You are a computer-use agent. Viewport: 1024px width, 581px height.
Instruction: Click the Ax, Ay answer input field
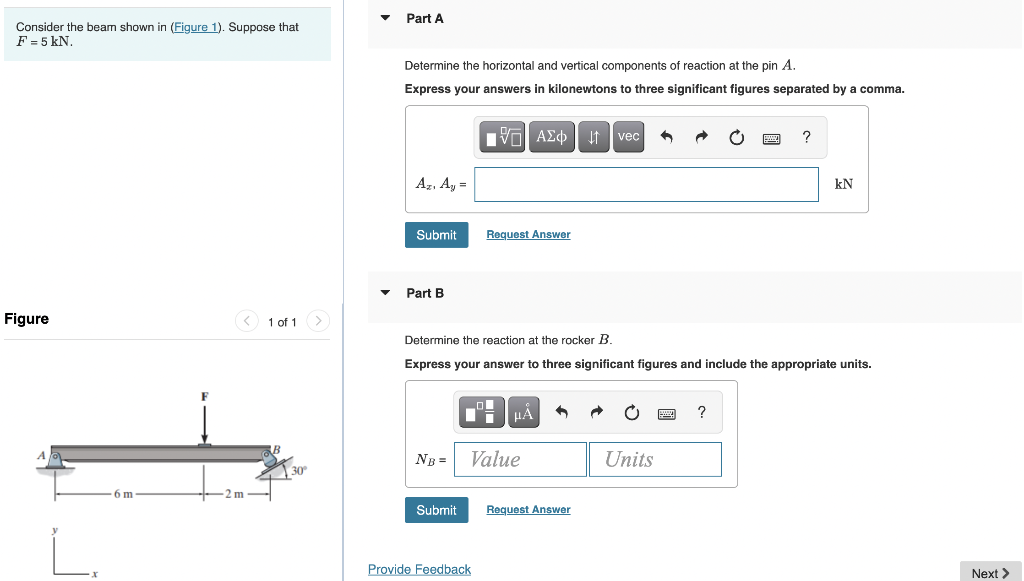coord(646,184)
